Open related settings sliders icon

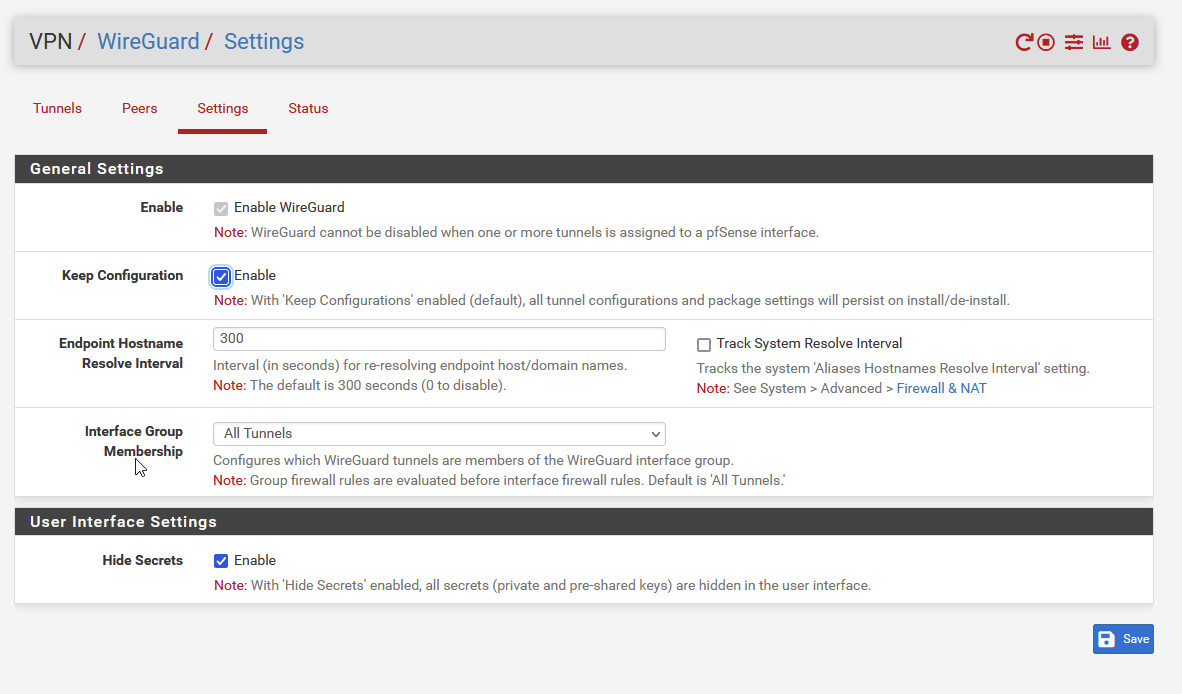point(1073,42)
